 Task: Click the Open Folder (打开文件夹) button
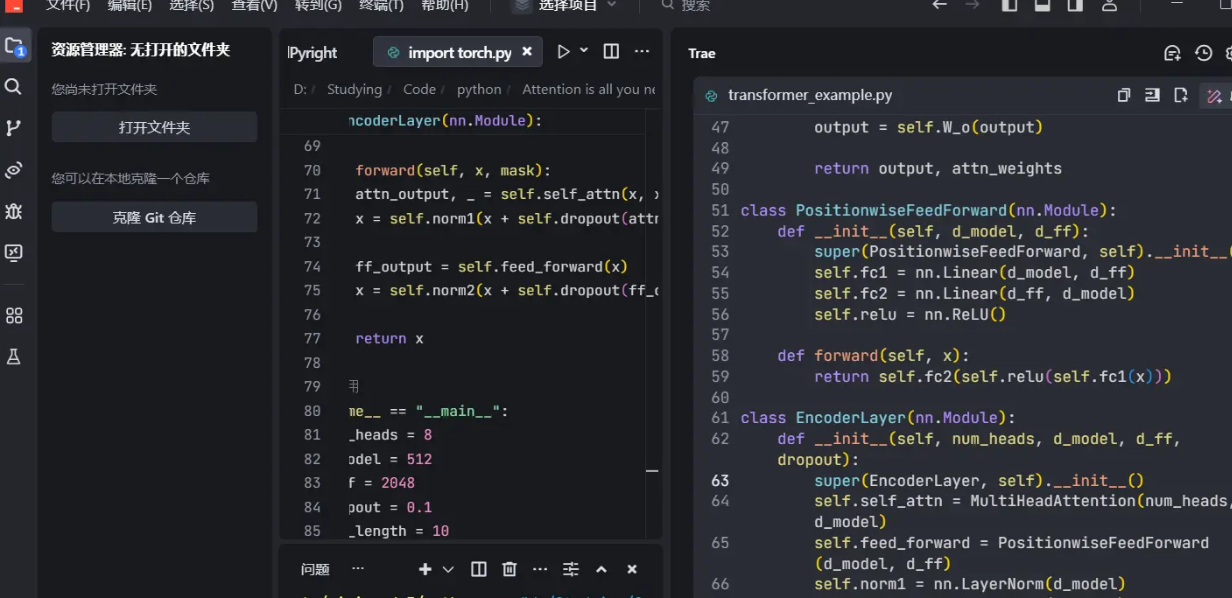(154, 127)
